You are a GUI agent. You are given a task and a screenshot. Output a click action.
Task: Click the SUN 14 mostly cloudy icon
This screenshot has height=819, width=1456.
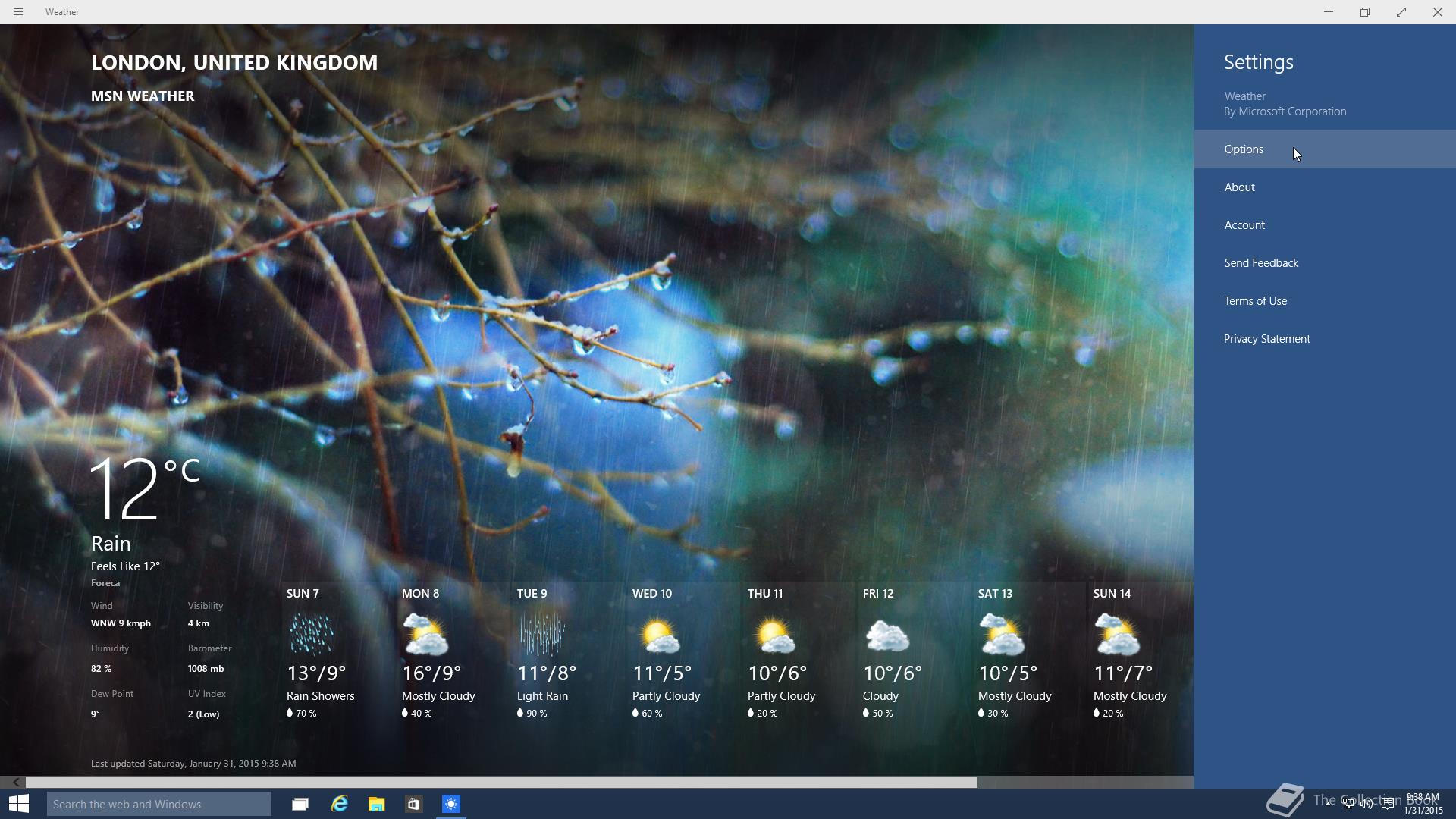[1118, 634]
